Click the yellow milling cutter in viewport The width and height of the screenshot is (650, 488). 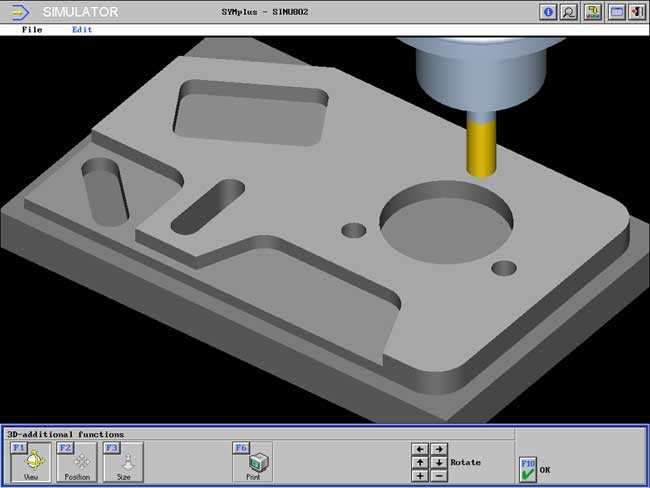481,146
